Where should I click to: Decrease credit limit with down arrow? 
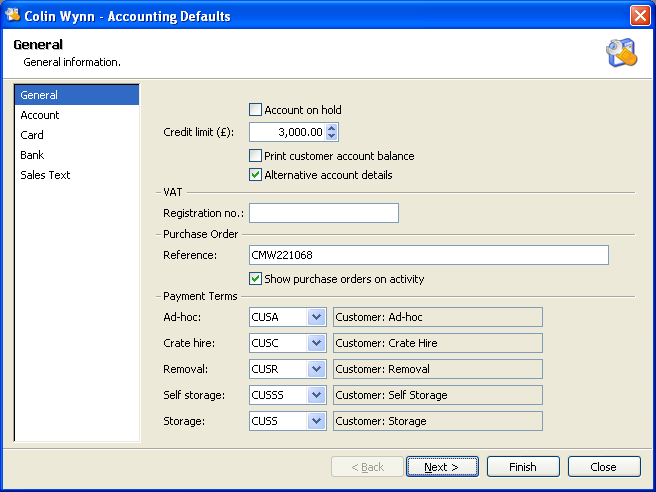[x=332, y=136]
